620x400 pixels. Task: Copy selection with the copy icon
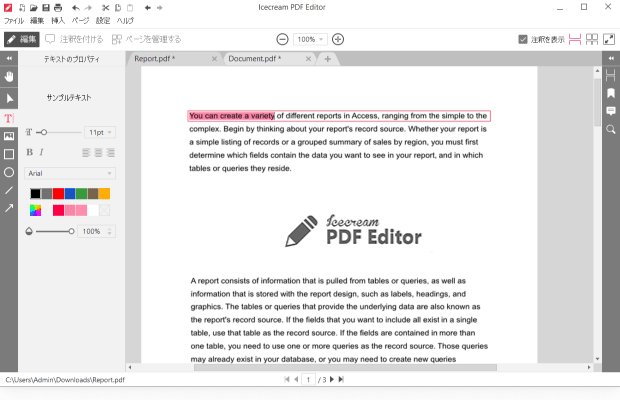(118, 8)
